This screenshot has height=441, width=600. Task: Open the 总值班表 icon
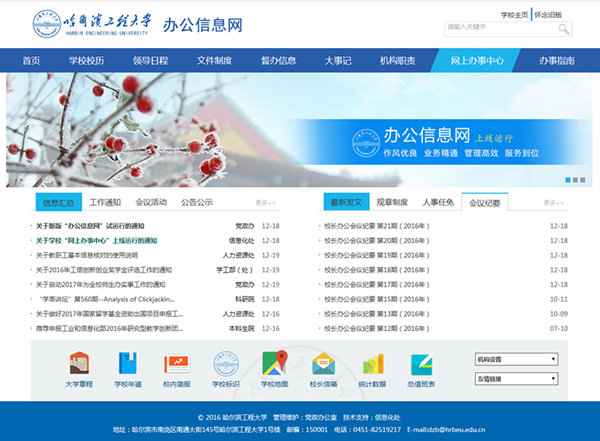click(421, 364)
